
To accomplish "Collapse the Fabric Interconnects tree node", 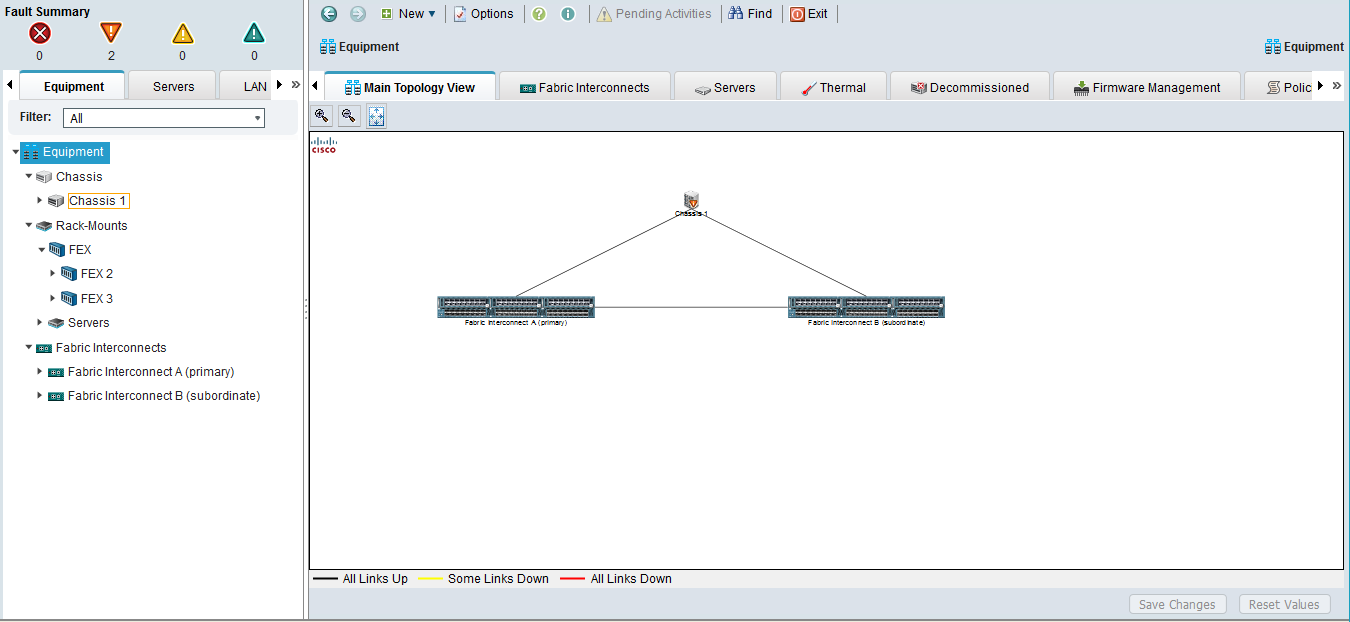I will coord(28,347).
